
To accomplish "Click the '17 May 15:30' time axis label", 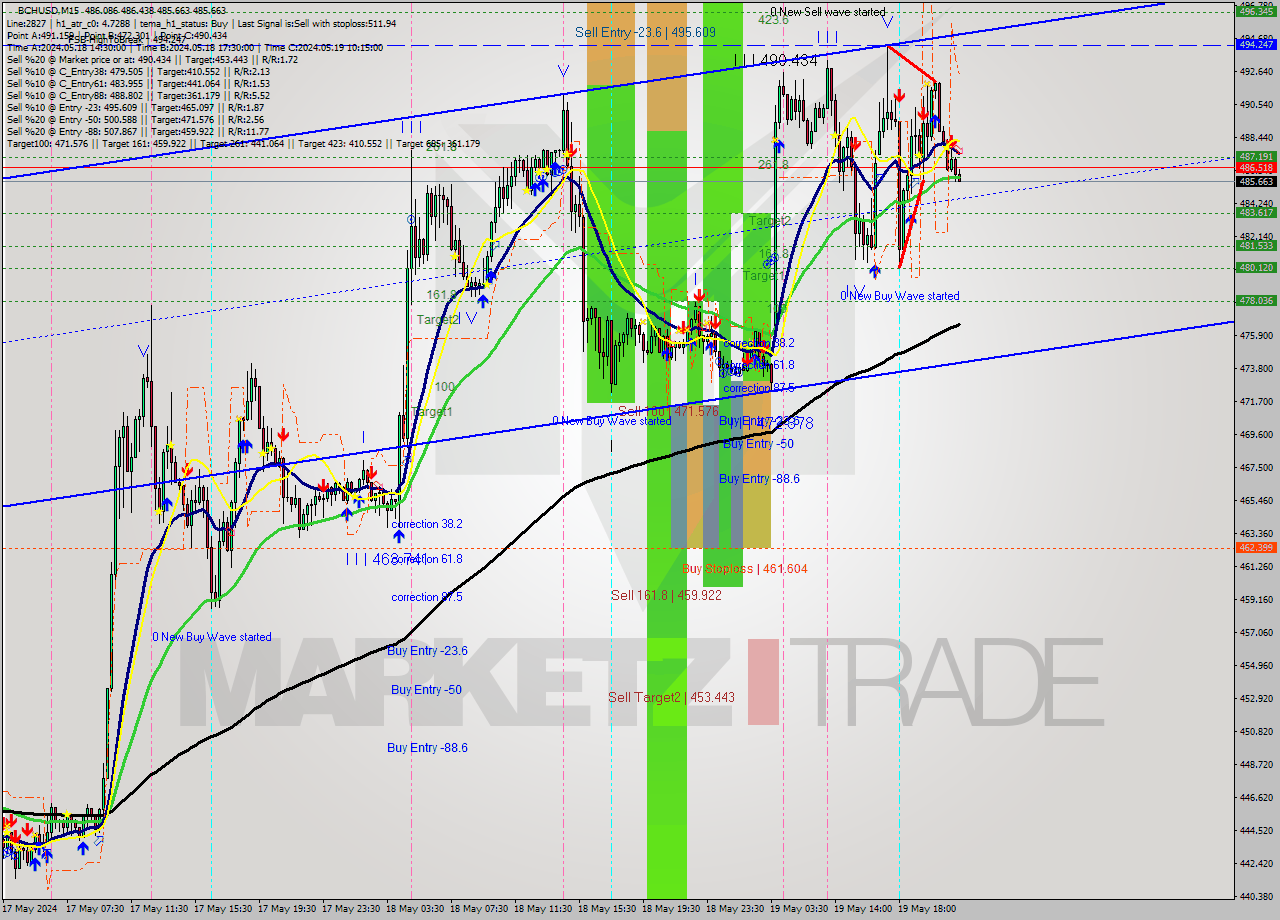I will click(x=224, y=909).
